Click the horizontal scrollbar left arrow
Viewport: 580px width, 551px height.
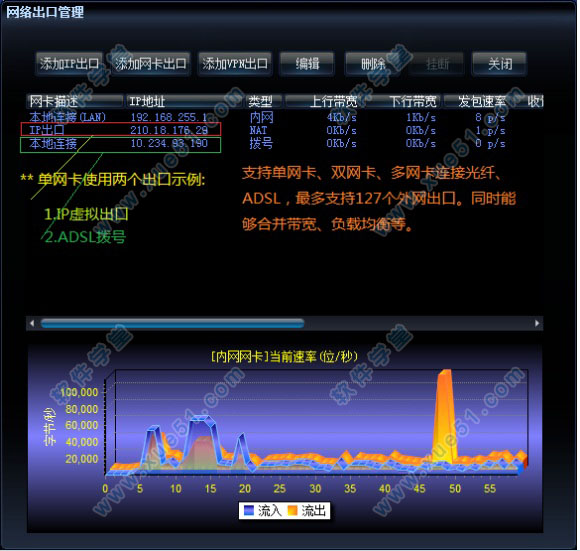pos(32,323)
